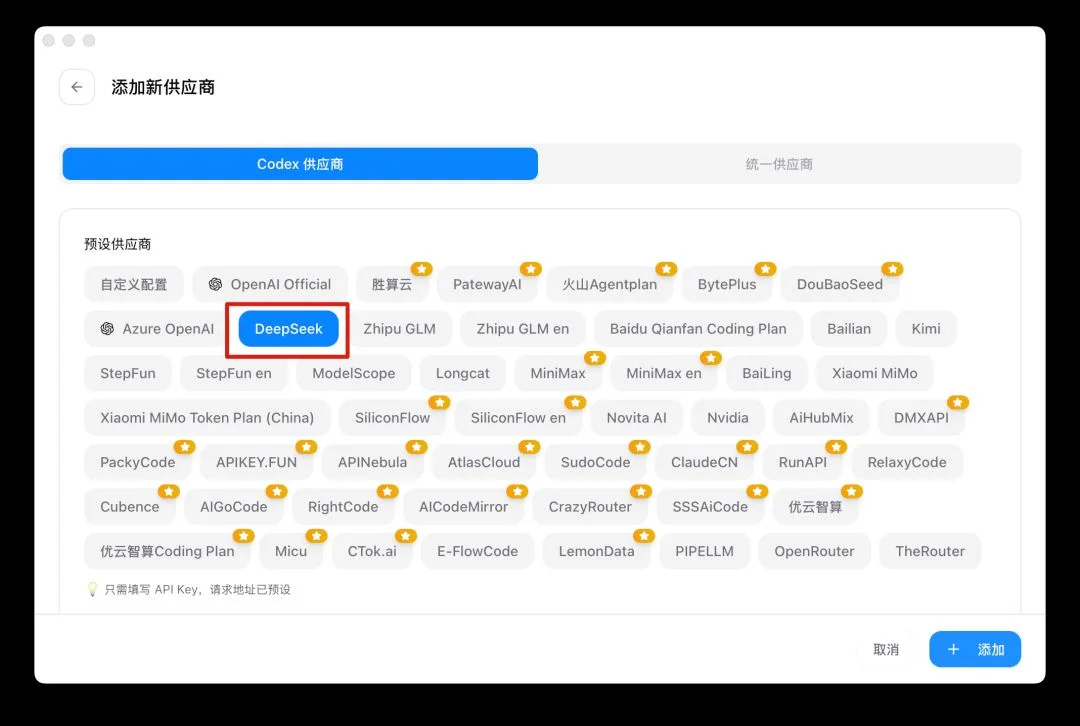Pick Kimi provider

point(926,329)
